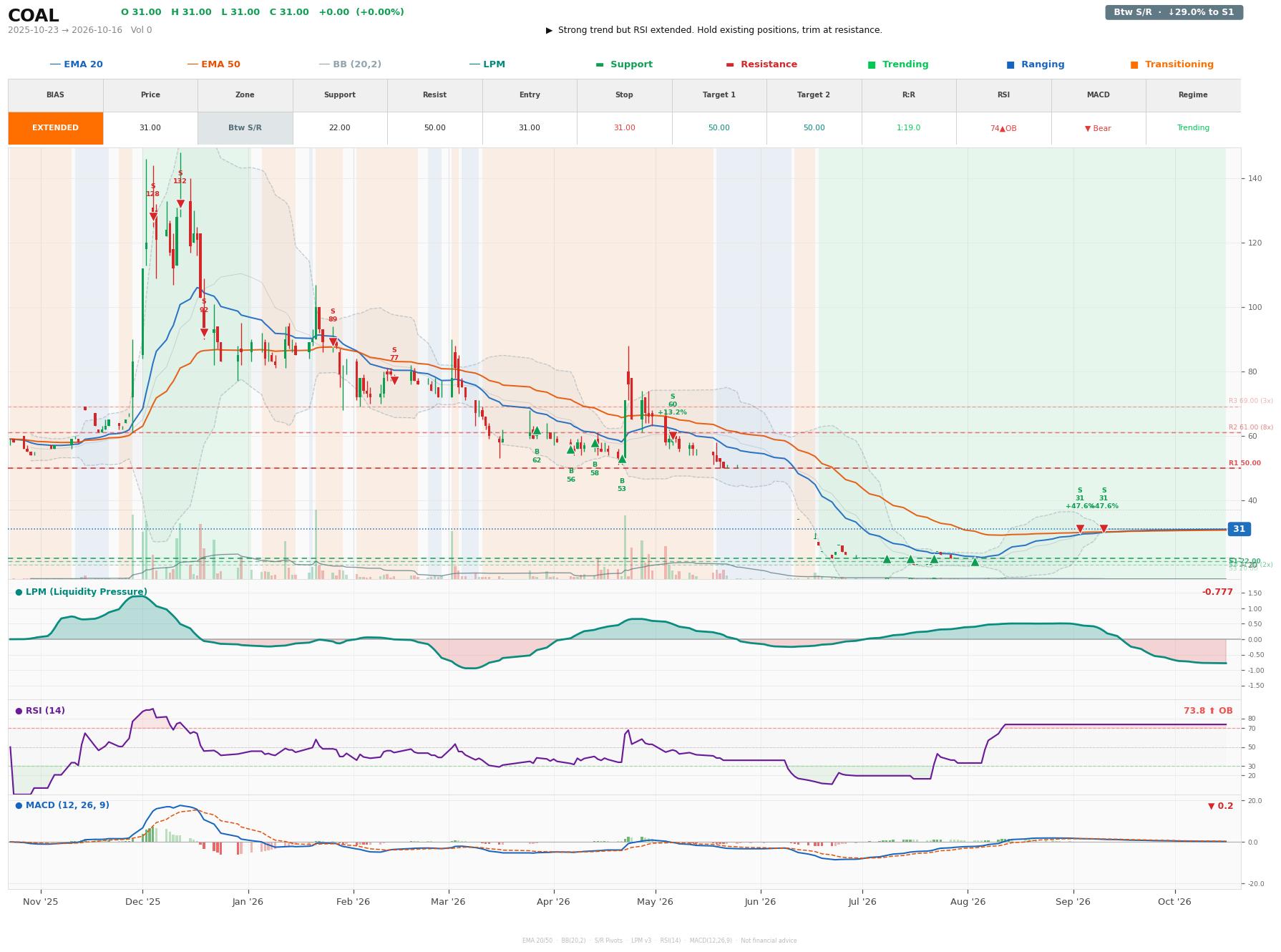1281x952 pixels.
Task: Click the red Stop value 31.00
Action: click(x=624, y=128)
